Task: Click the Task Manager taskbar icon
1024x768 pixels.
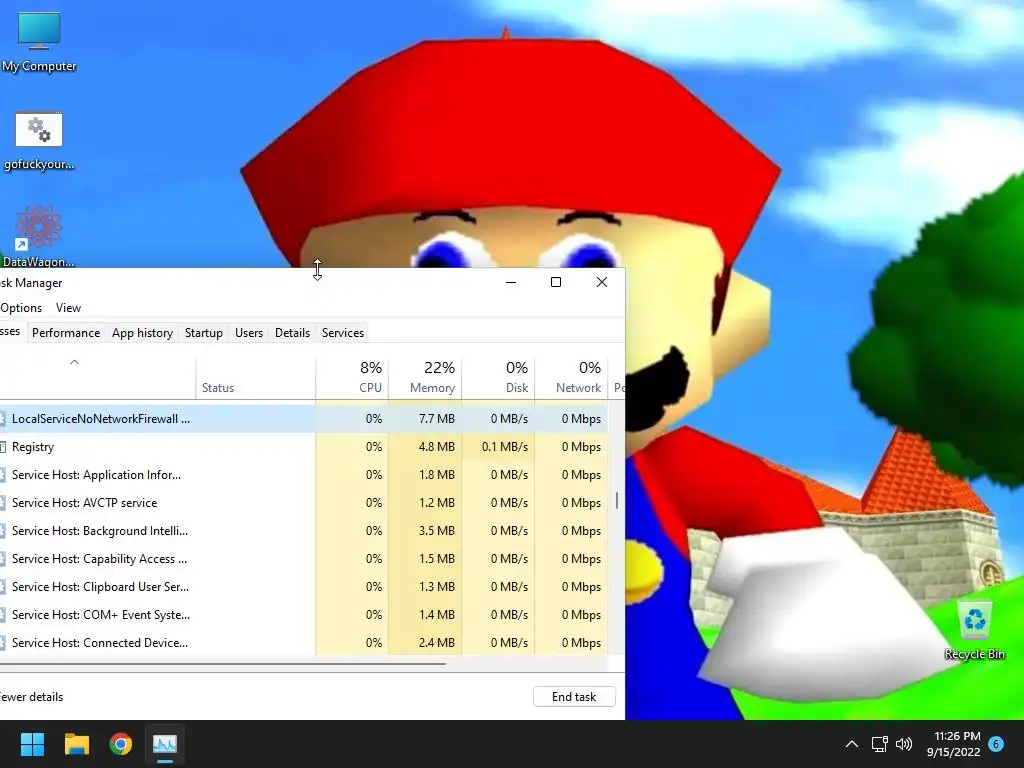Action: (x=165, y=744)
